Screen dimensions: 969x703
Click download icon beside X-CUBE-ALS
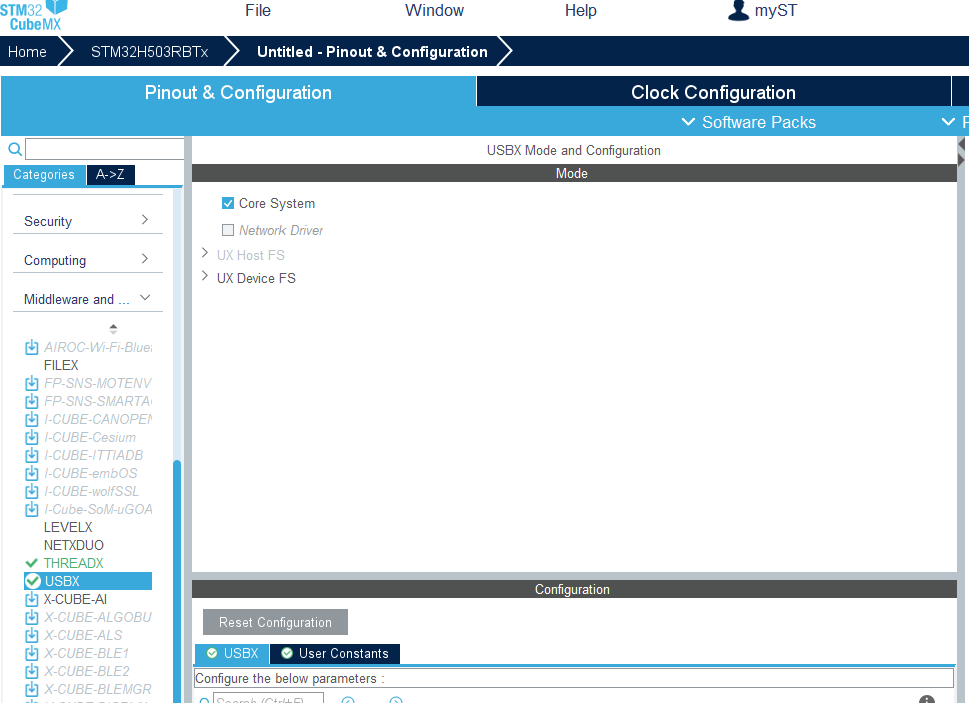pyautogui.click(x=32, y=635)
